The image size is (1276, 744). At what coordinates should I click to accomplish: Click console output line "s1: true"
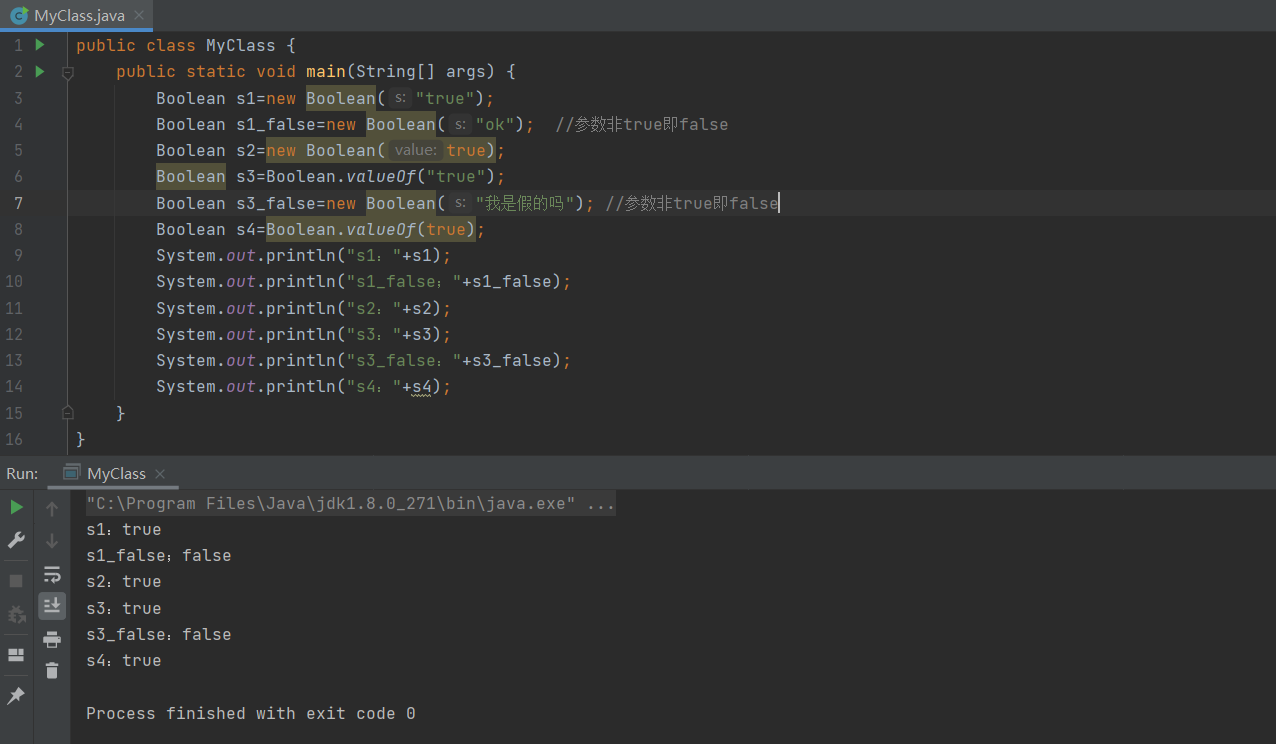pos(124,529)
